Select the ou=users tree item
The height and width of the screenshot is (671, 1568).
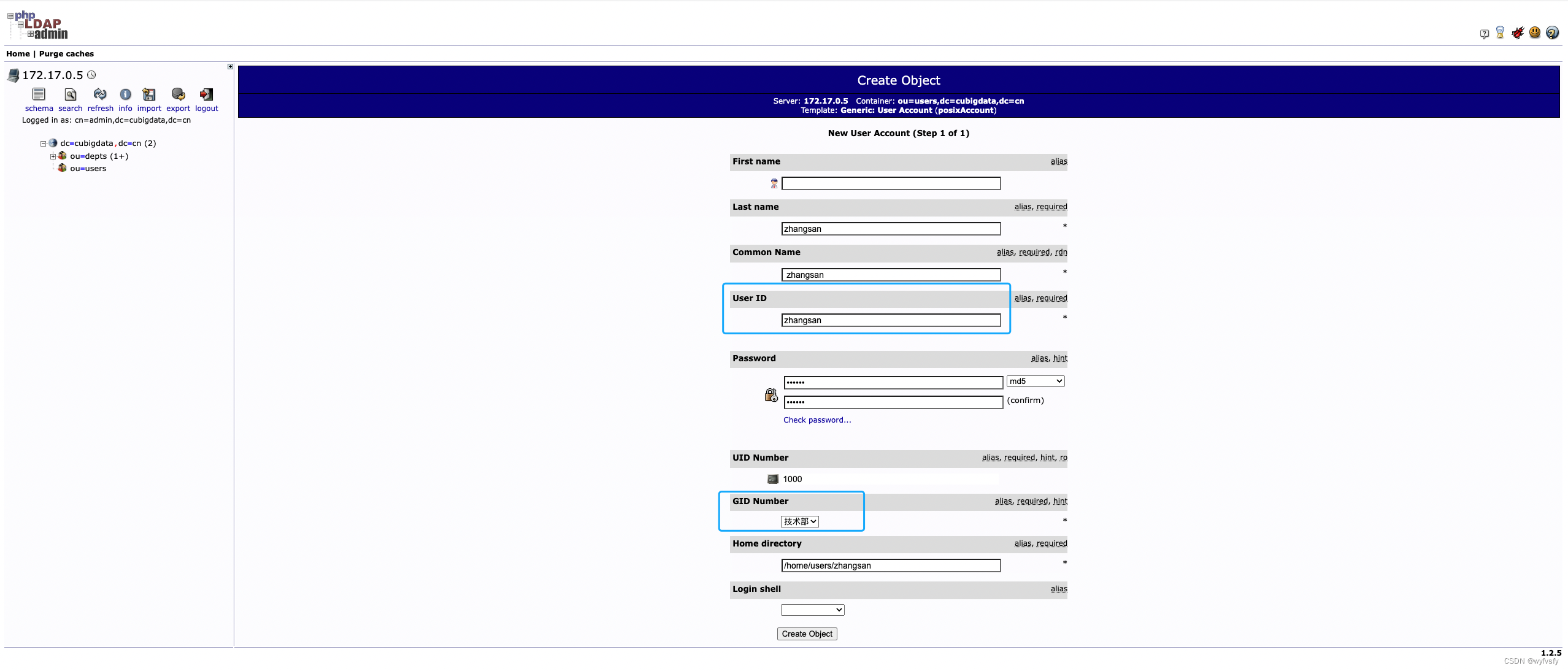[x=87, y=168]
